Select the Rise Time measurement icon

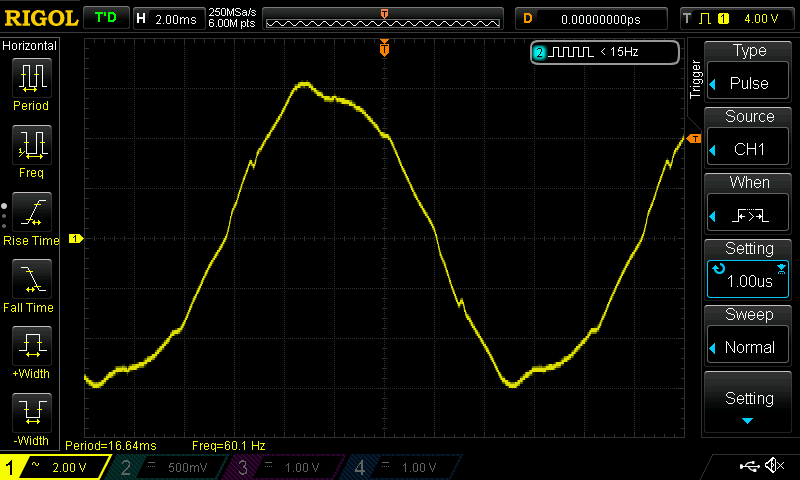31,218
